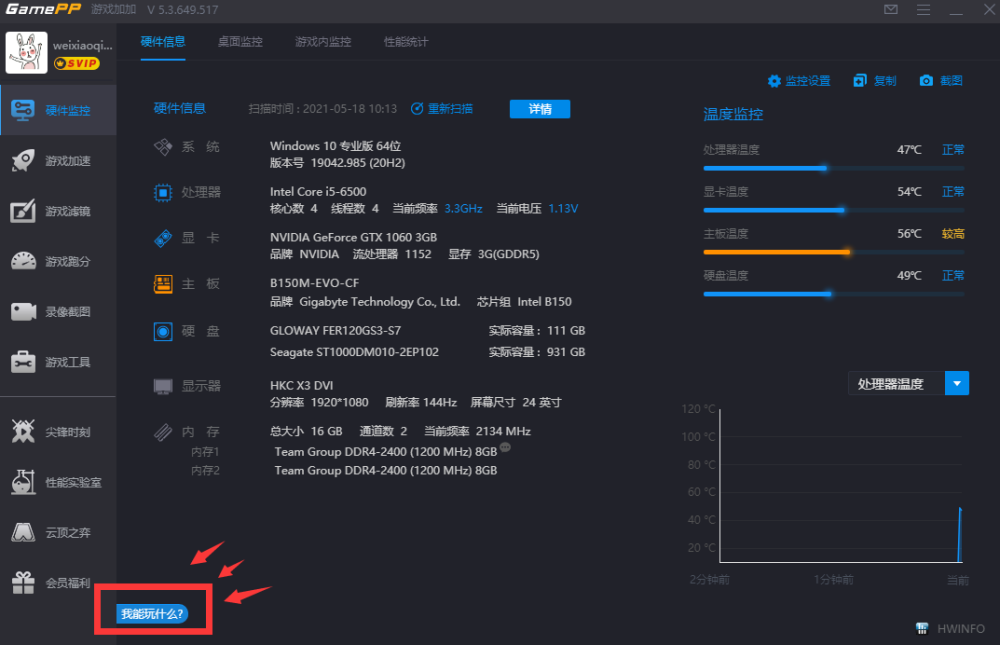Open 游戏工具 toolbox icon
The image size is (1000, 645).
tap(23, 362)
